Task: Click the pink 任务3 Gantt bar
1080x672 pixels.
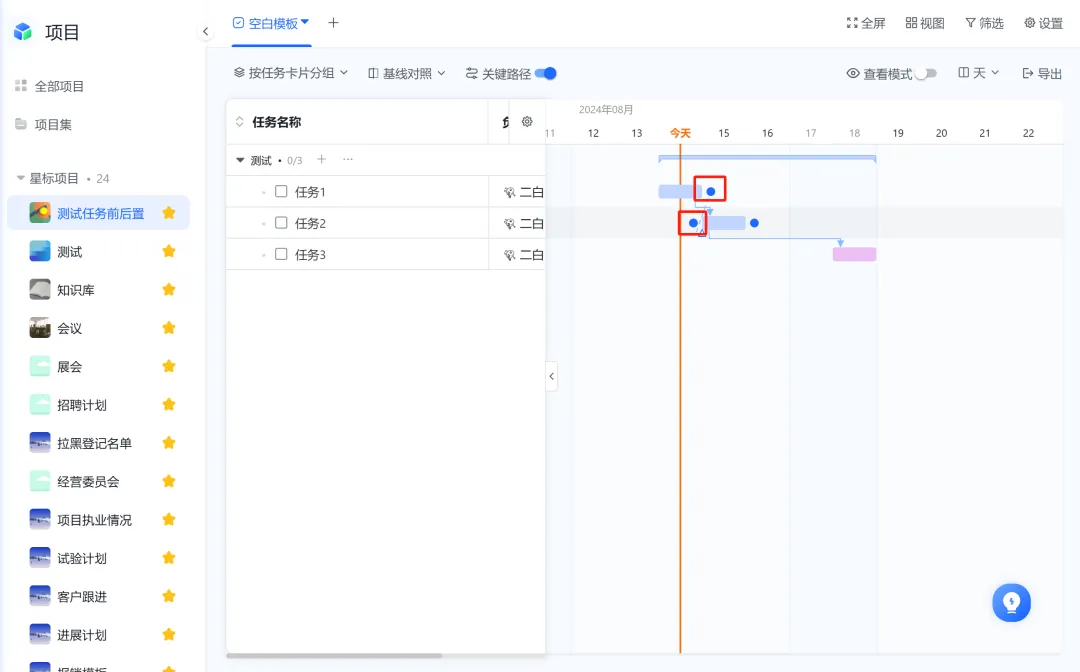Action: pyautogui.click(x=854, y=254)
